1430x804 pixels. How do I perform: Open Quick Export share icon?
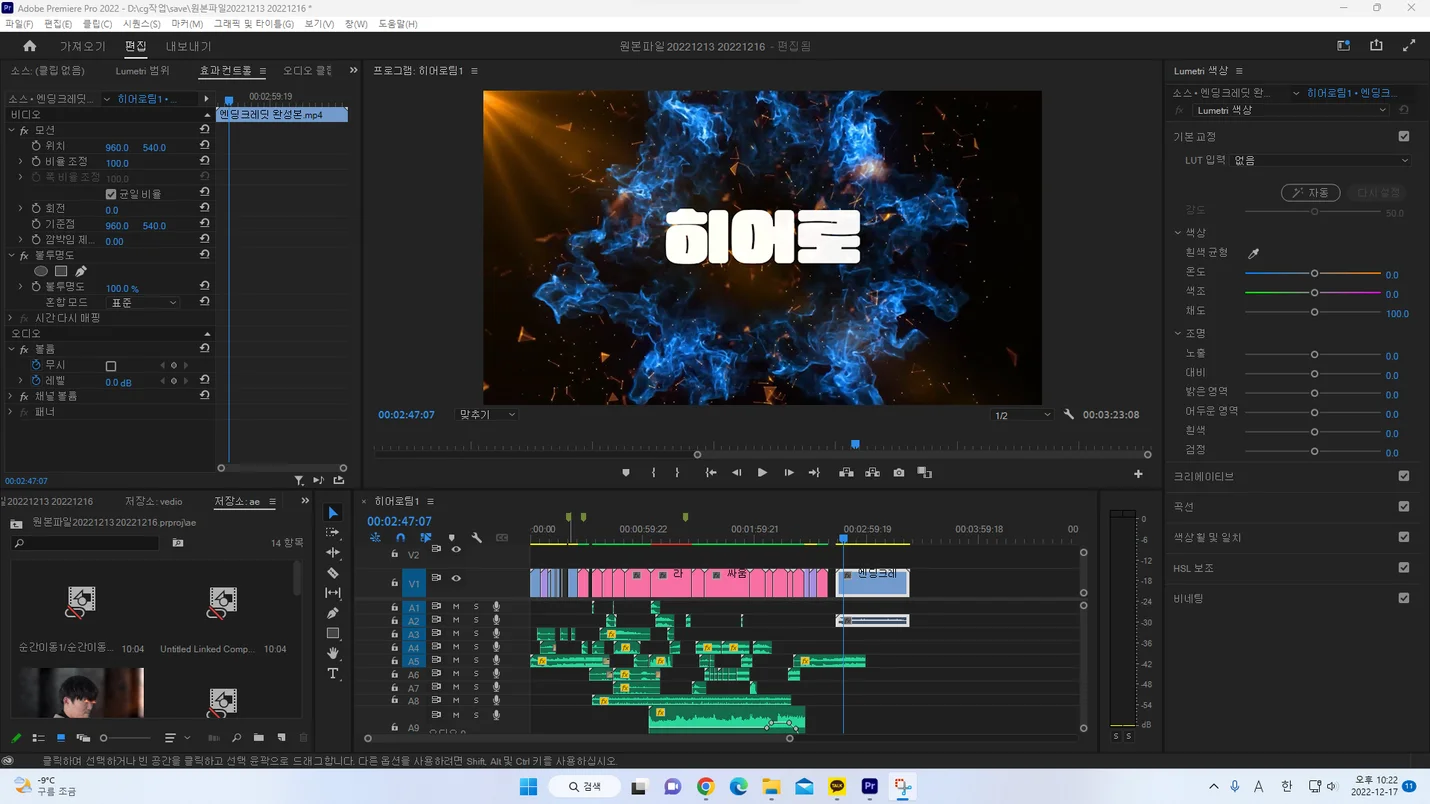pyautogui.click(x=1376, y=46)
